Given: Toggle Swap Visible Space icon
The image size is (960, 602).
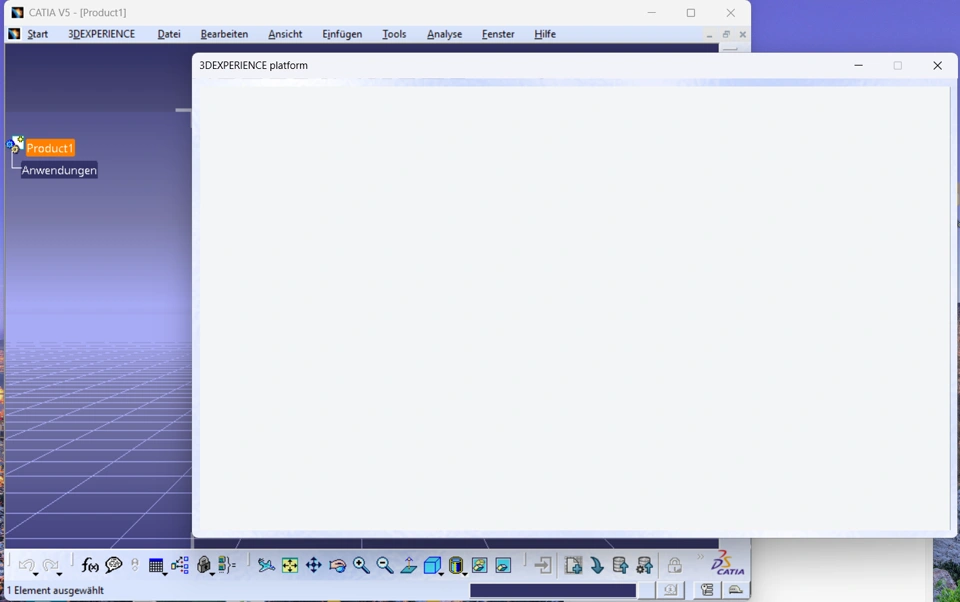Looking at the screenshot, I should coord(503,565).
